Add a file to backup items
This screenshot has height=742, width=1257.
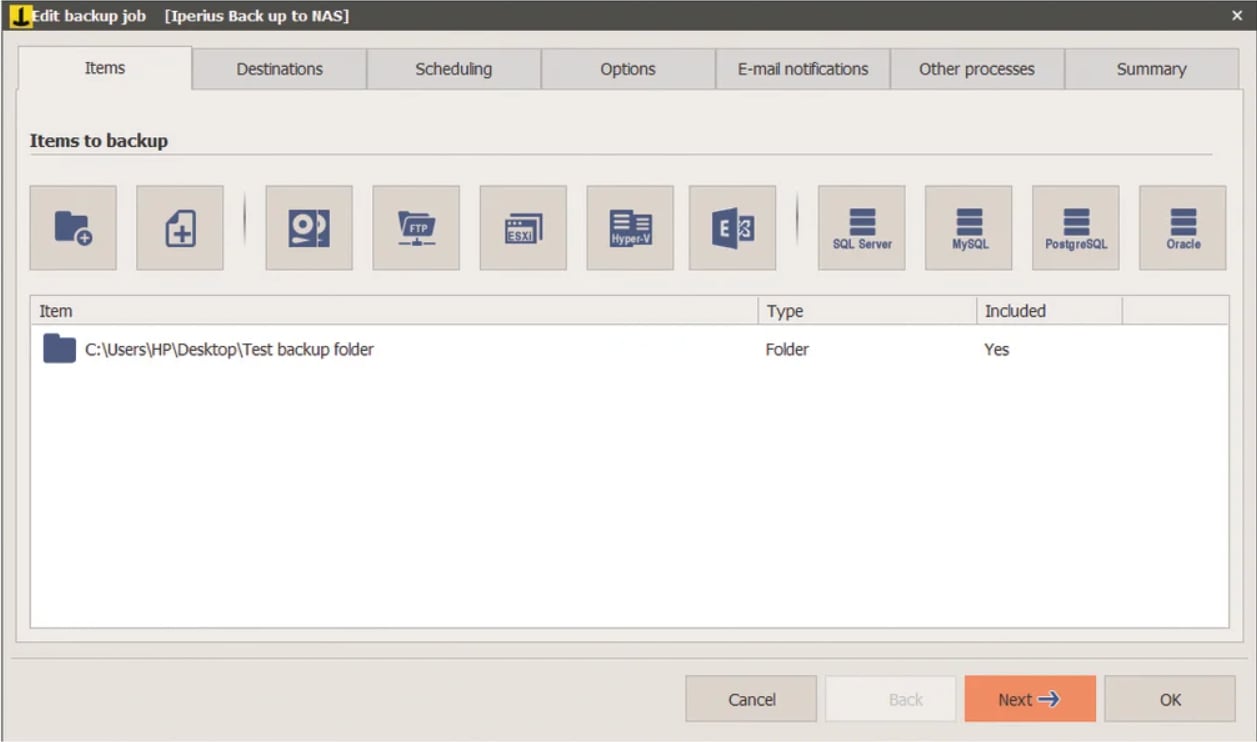click(x=180, y=227)
